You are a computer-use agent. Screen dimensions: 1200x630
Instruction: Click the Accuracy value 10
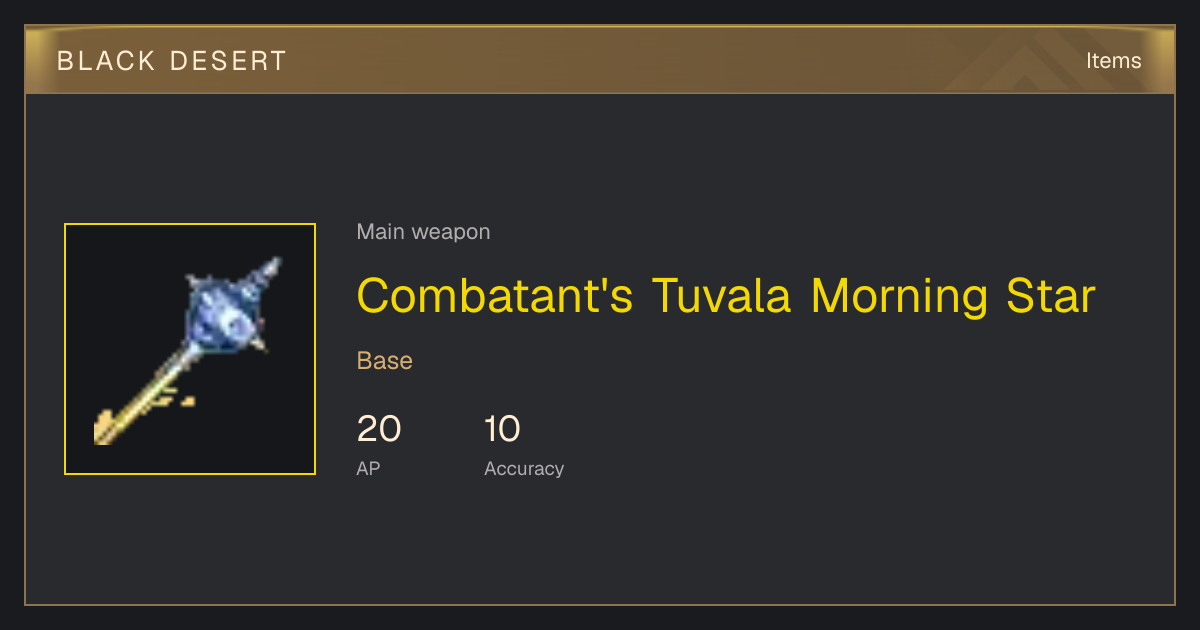tap(503, 429)
